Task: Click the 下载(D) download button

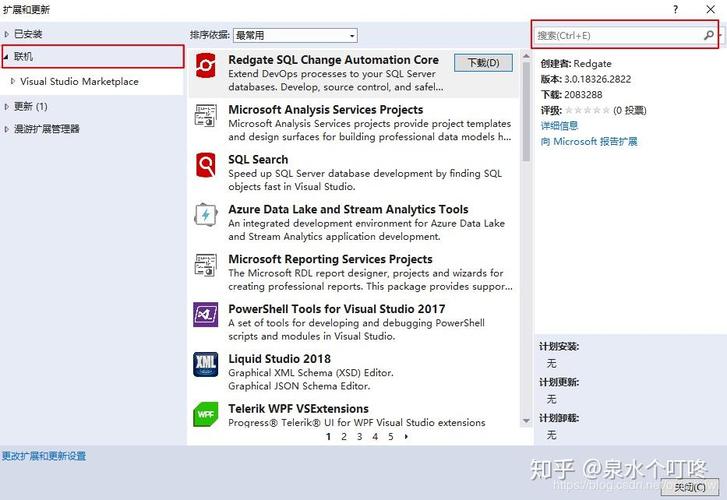Action: pyautogui.click(x=483, y=63)
